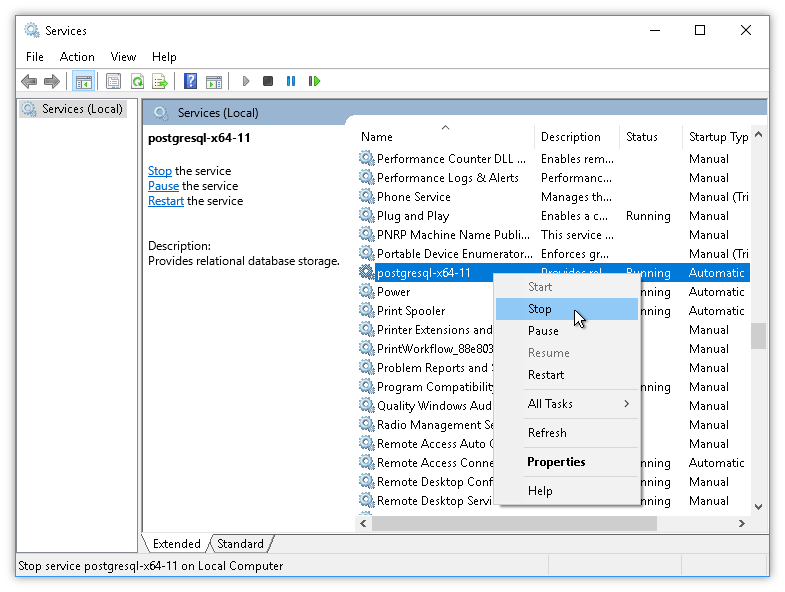Screen dimensions: 785x592
Task: Click horizontal scrollbar left arrow
Action: (363, 523)
